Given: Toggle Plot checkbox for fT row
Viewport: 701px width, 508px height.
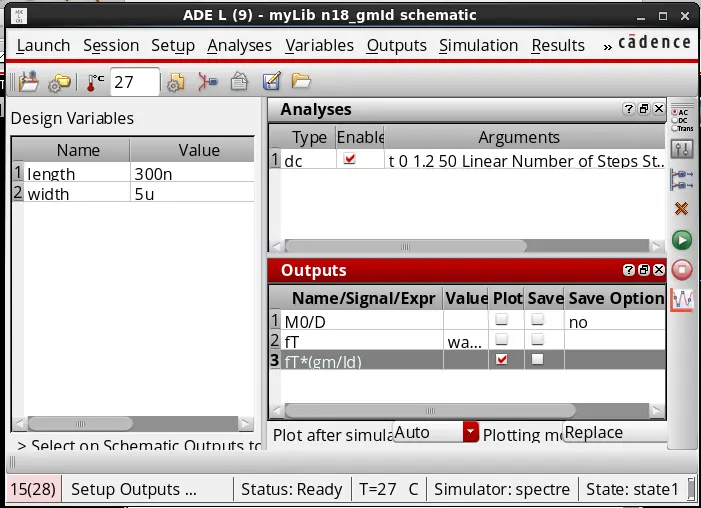Looking at the screenshot, I should [x=502, y=339].
